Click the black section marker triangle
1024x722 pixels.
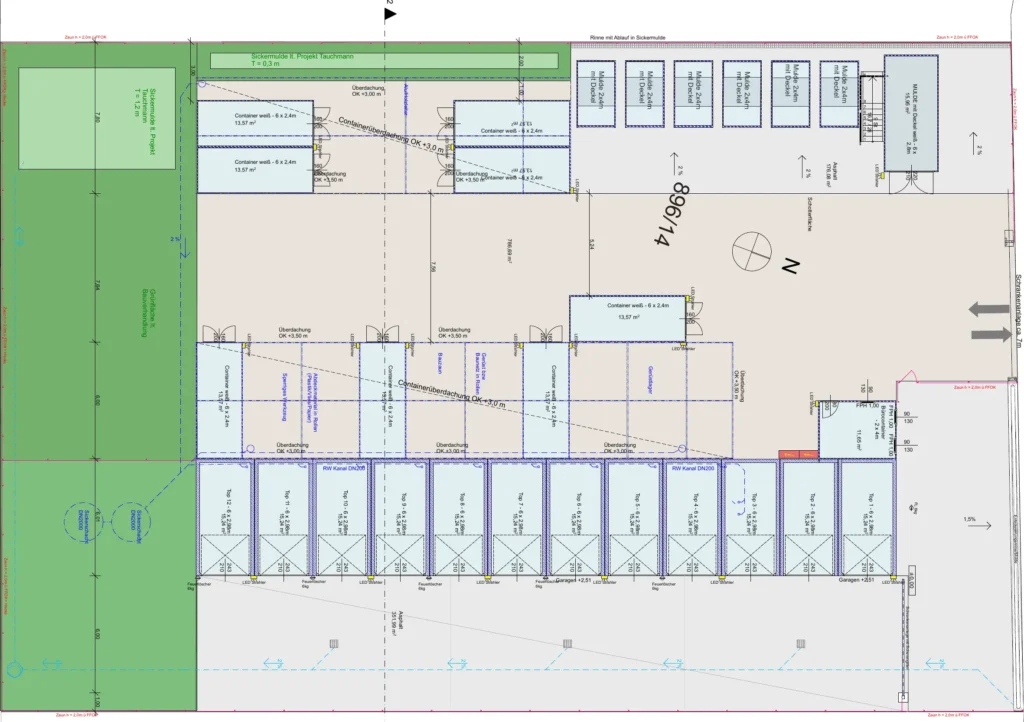390,14
